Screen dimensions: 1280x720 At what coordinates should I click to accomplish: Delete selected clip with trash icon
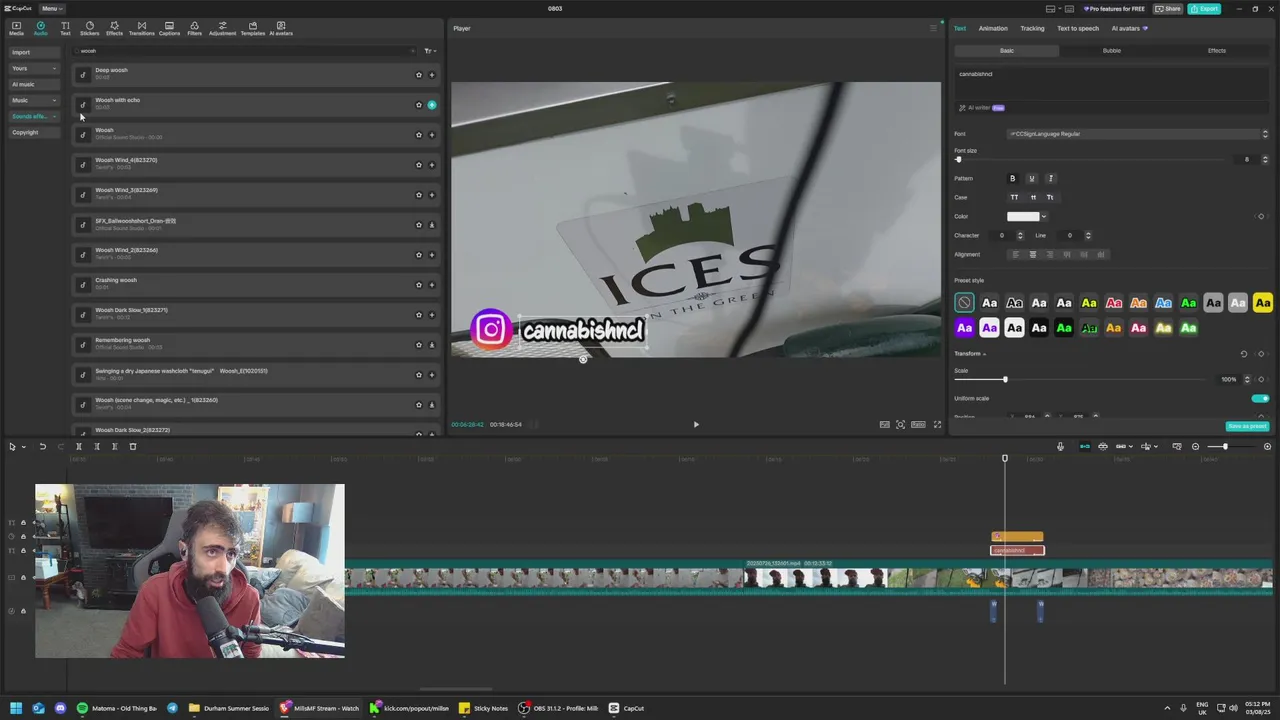pyautogui.click(x=132, y=447)
